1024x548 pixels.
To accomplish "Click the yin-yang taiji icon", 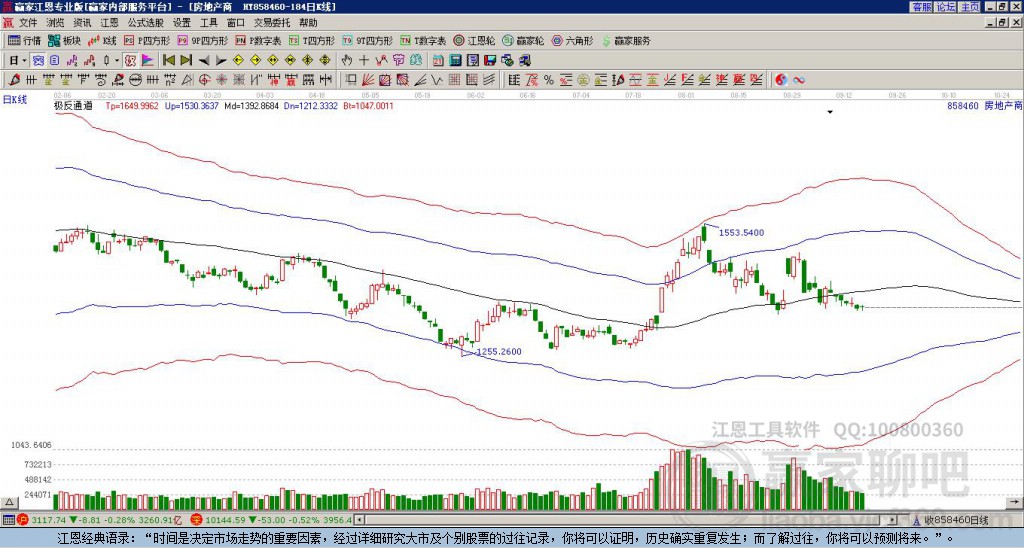I will pos(781,80).
